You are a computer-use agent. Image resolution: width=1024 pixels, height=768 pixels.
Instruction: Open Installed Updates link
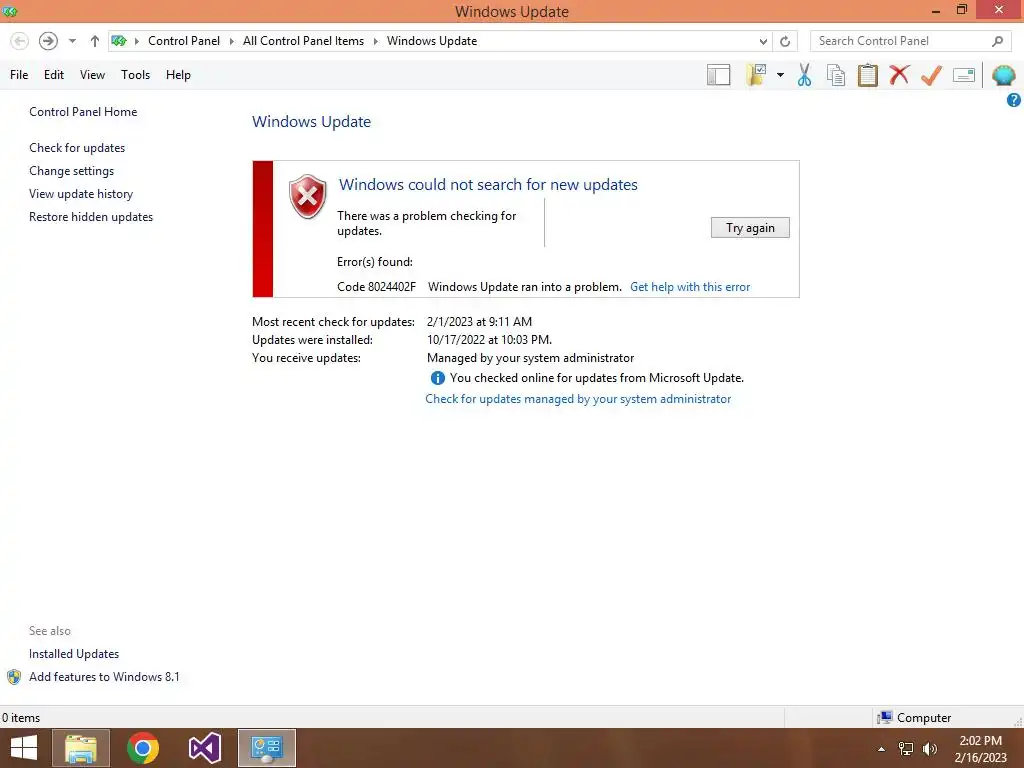(74, 654)
